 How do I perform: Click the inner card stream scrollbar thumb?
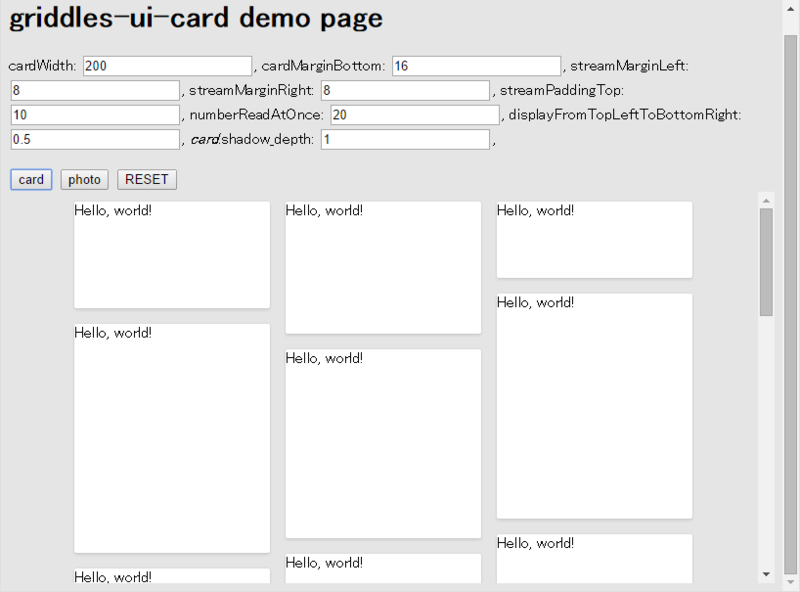coord(766,262)
